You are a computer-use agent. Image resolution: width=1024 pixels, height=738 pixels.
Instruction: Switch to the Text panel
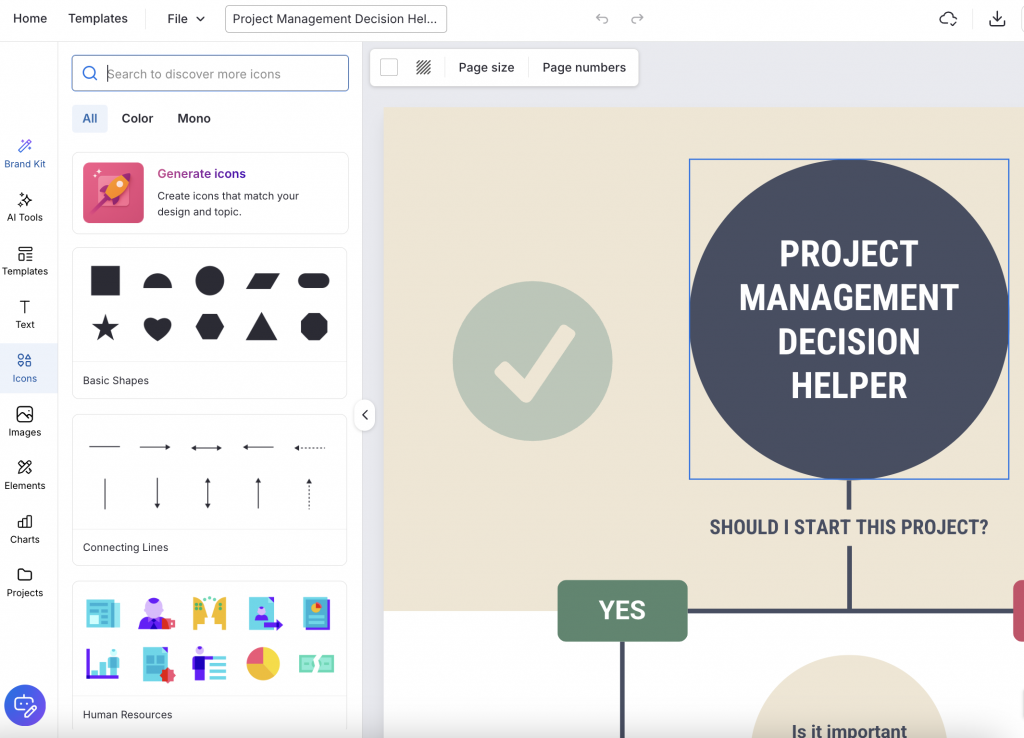point(25,313)
